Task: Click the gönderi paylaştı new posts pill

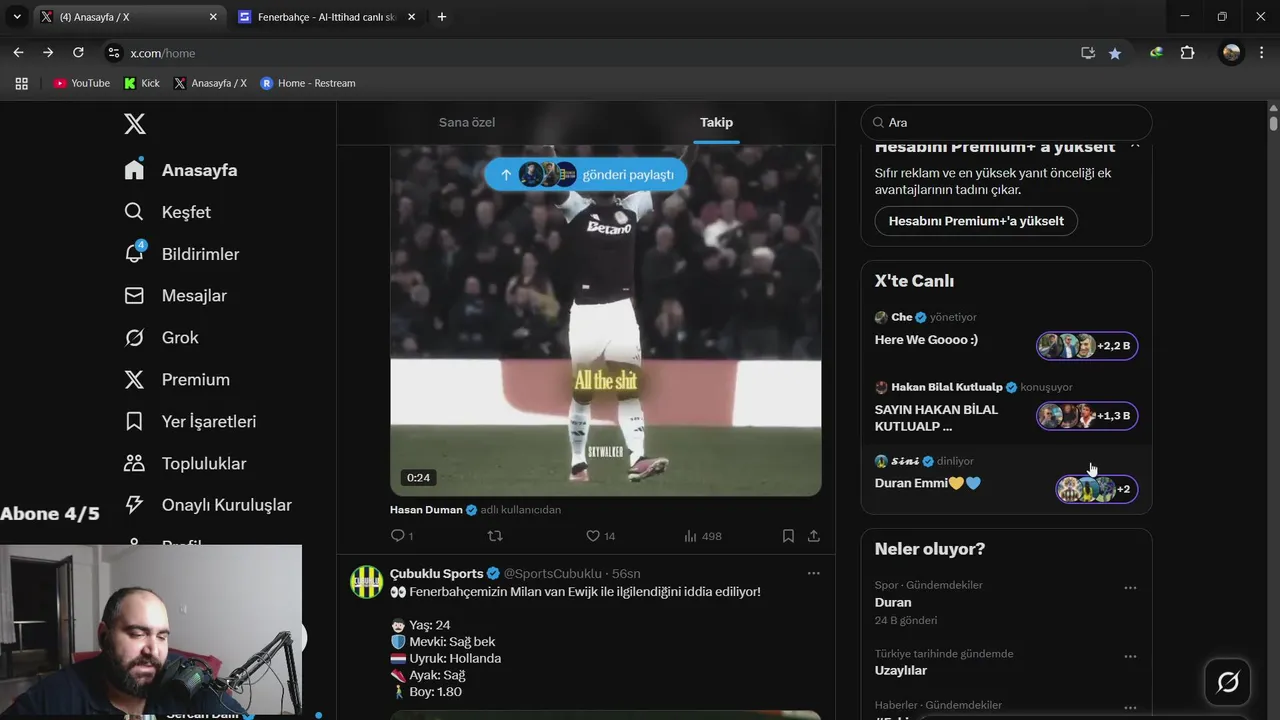Action: coord(586,174)
